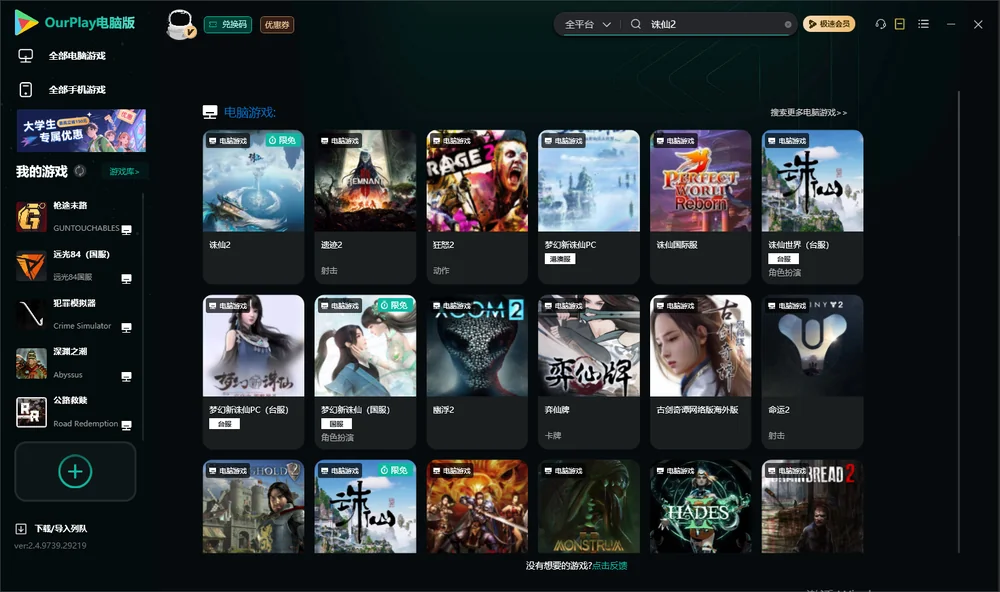This screenshot has width=1000, height=592.
Task: Click the yellow bookmark panel icon
Action: click(x=899, y=24)
